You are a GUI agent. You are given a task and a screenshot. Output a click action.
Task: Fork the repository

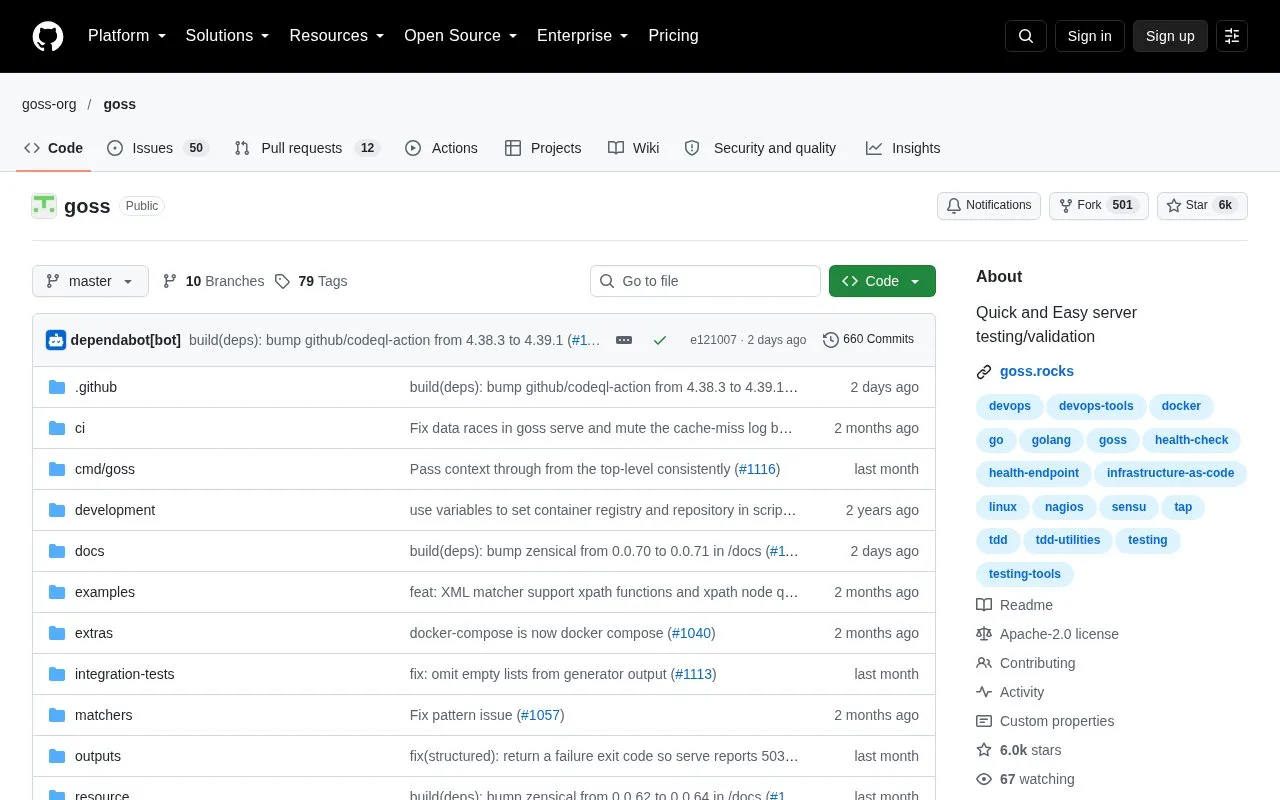point(1099,206)
